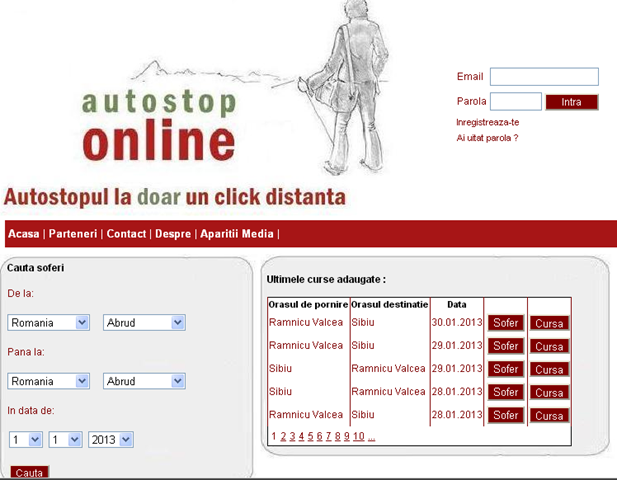Click Sofer for the 30.01.2013 ride
This screenshot has width=617, height=480.
[506, 323]
